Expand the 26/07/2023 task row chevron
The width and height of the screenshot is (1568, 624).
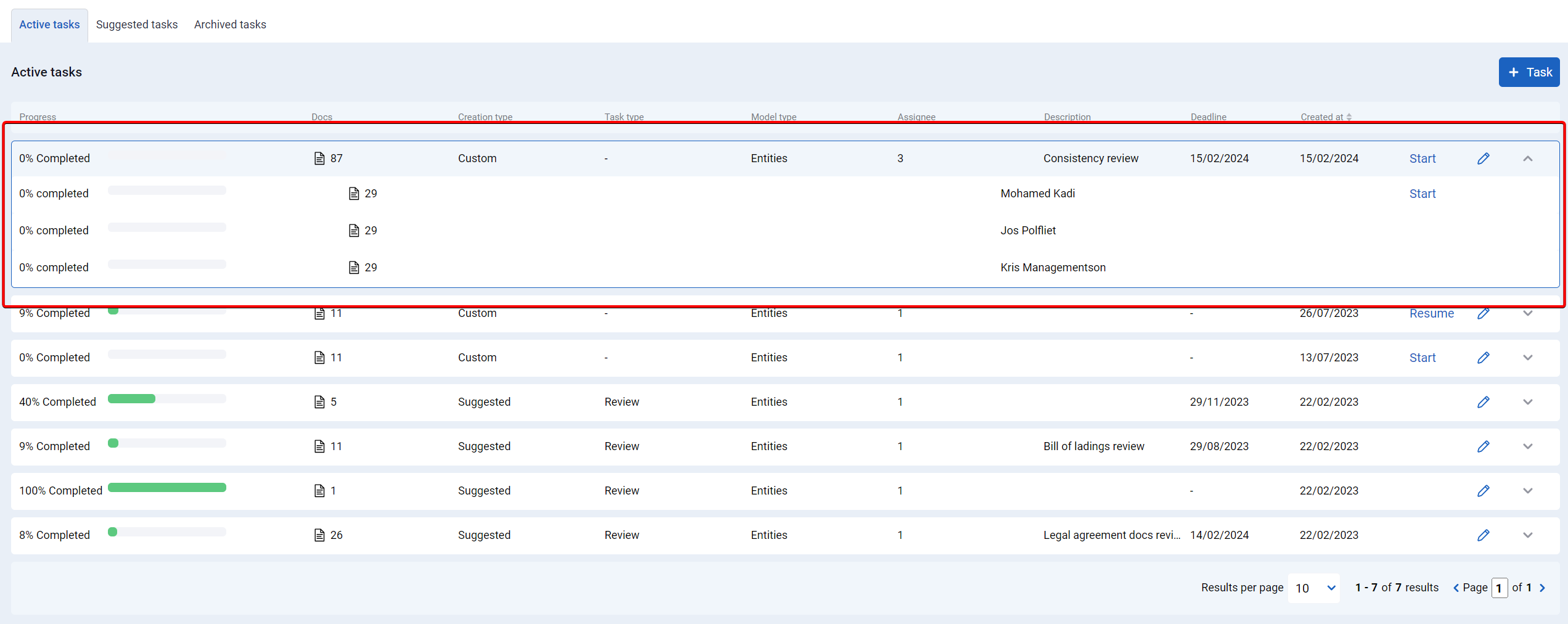pyautogui.click(x=1527, y=313)
